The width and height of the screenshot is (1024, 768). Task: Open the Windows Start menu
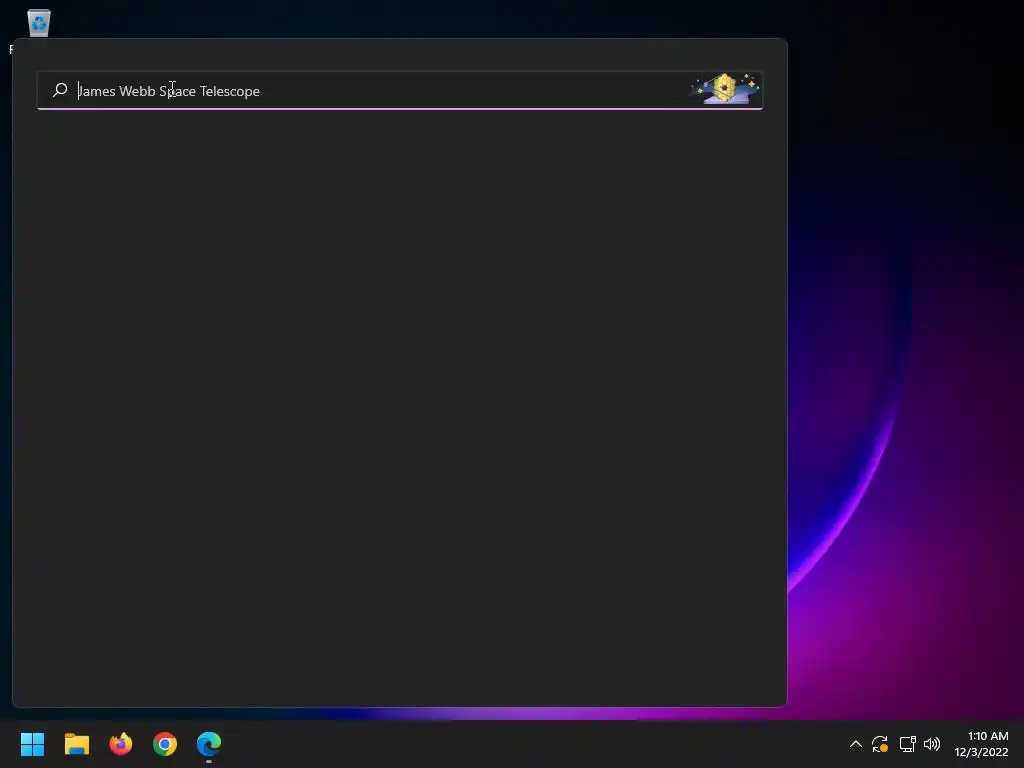[32, 744]
